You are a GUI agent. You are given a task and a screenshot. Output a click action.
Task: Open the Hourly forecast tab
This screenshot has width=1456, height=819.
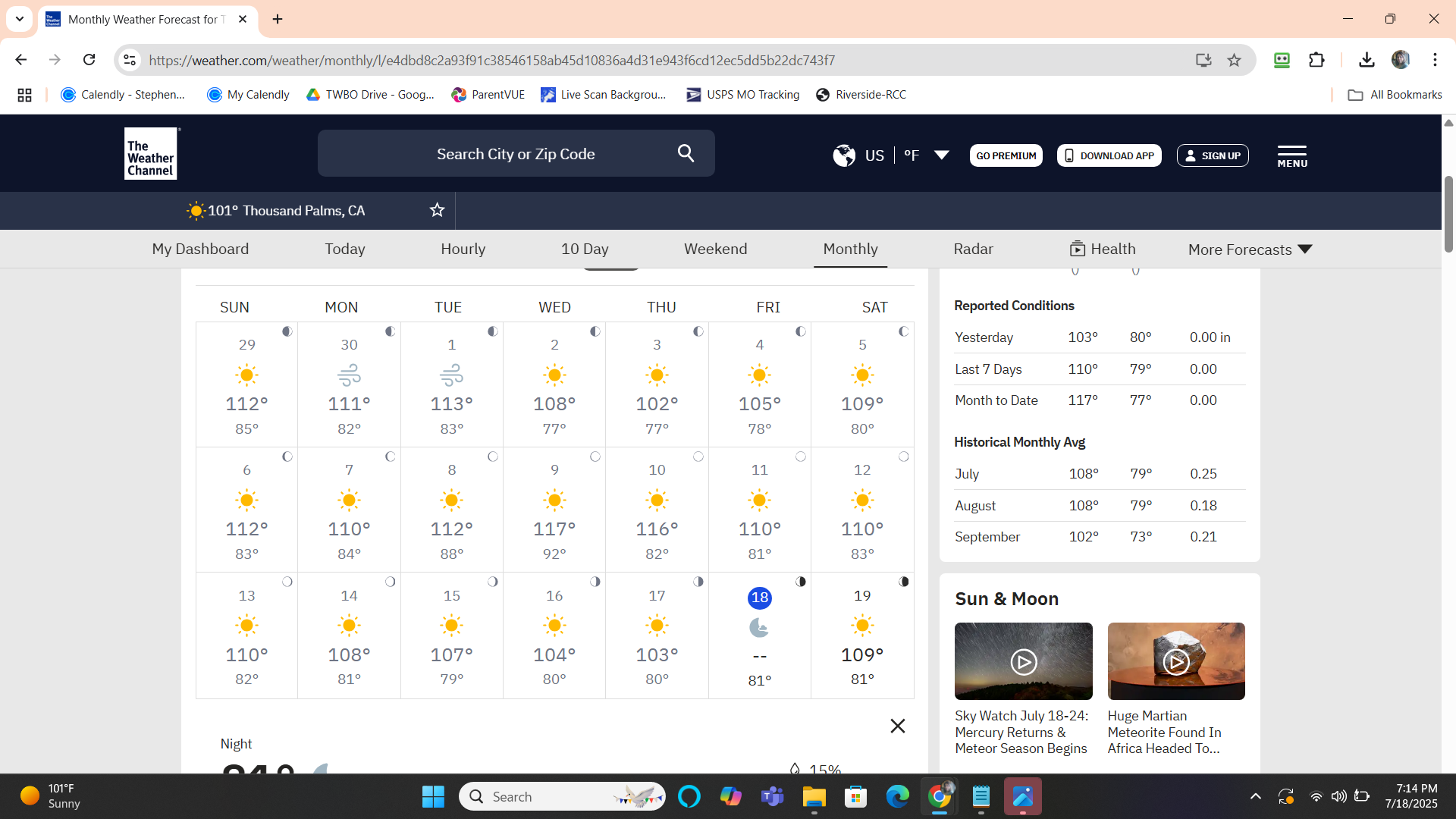click(x=463, y=249)
